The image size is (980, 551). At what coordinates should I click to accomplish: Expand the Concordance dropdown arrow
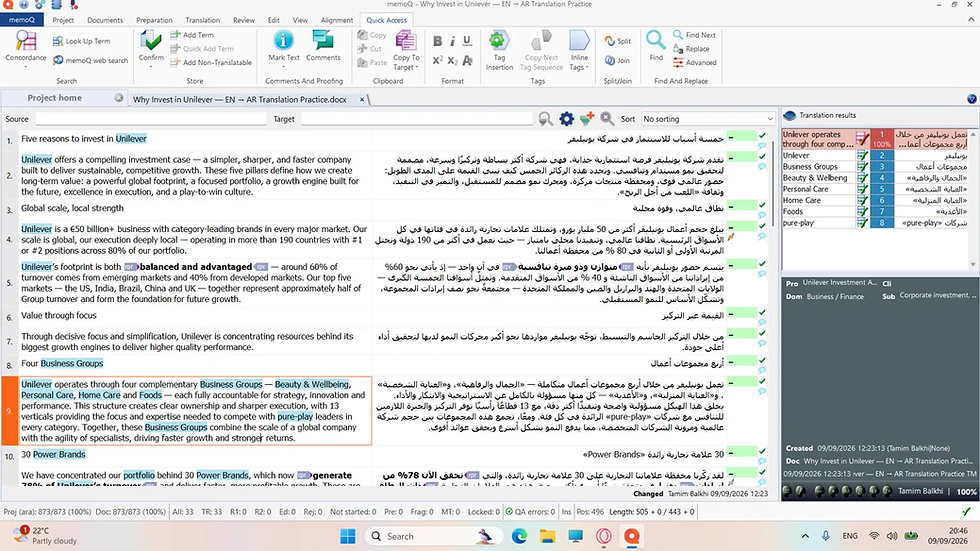[x=26, y=66]
